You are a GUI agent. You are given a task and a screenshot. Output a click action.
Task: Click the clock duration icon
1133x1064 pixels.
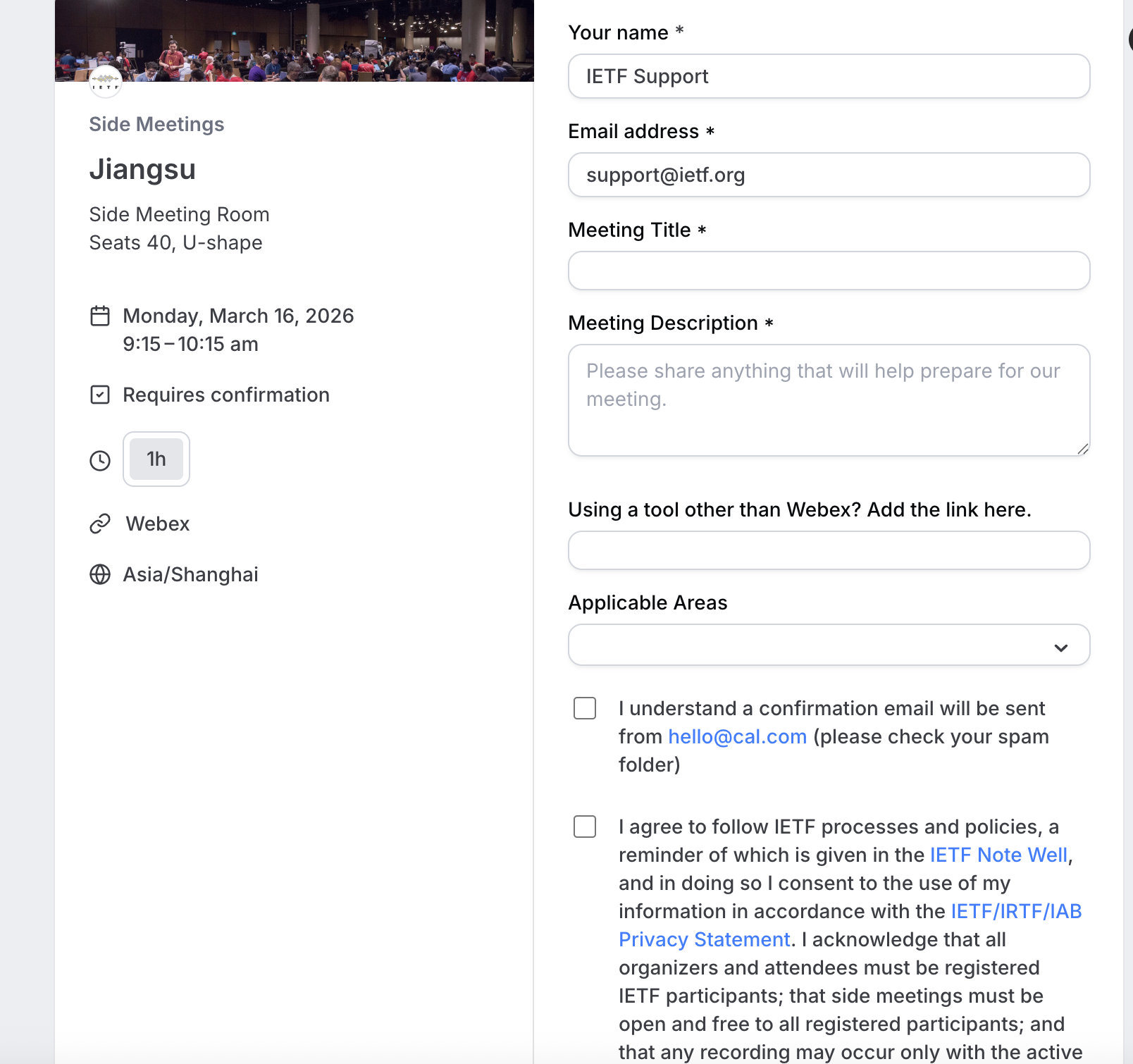click(100, 461)
